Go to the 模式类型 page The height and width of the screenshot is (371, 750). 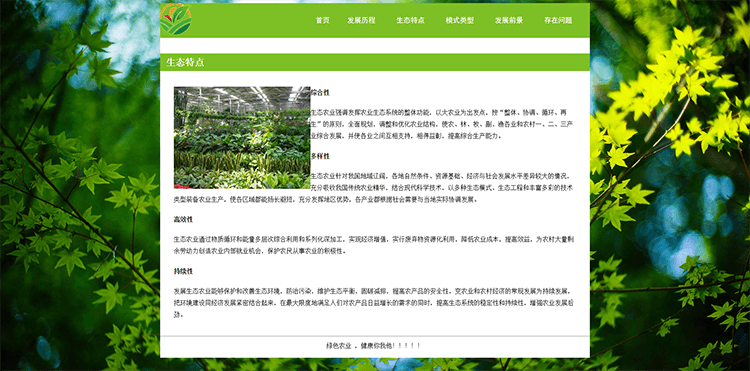[x=460, y=21]
